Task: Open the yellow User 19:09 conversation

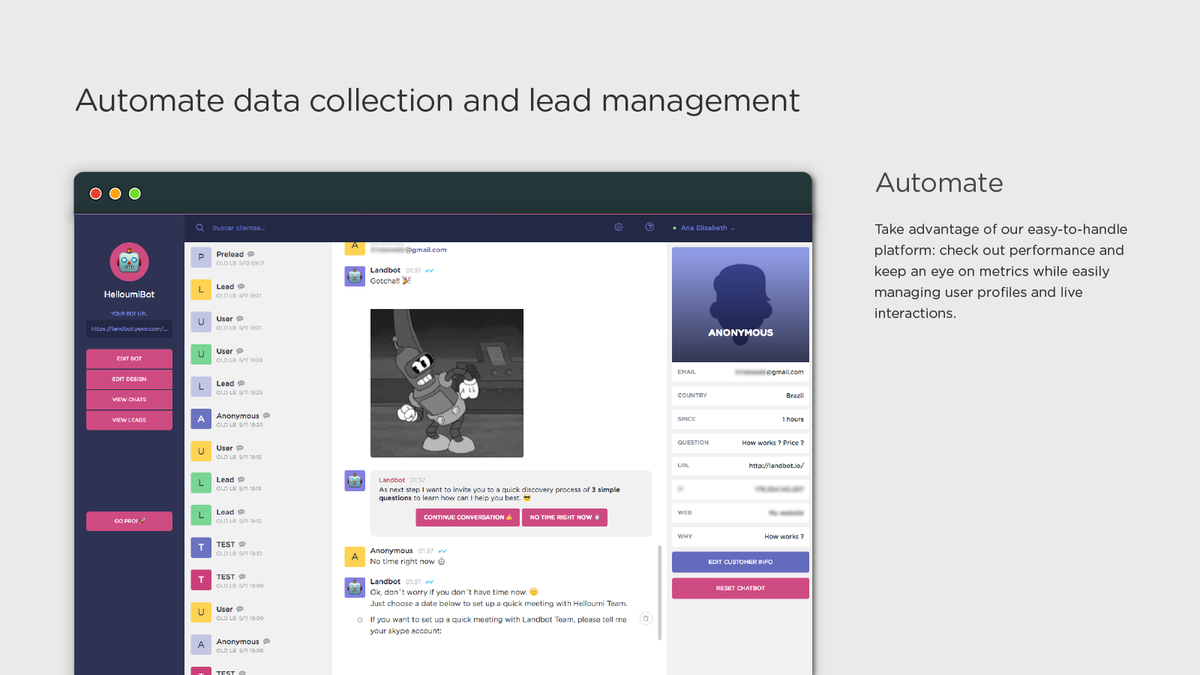Action: click(x=258, y=612)
